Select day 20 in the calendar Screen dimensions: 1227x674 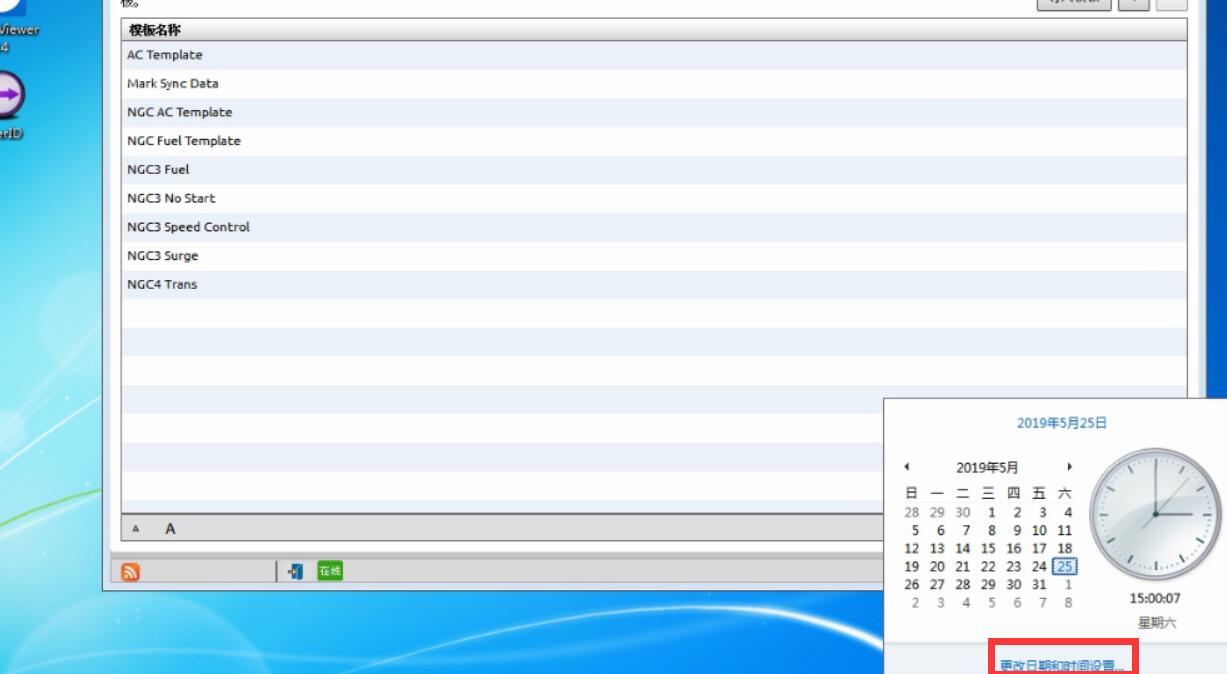[x=937, y=566]
